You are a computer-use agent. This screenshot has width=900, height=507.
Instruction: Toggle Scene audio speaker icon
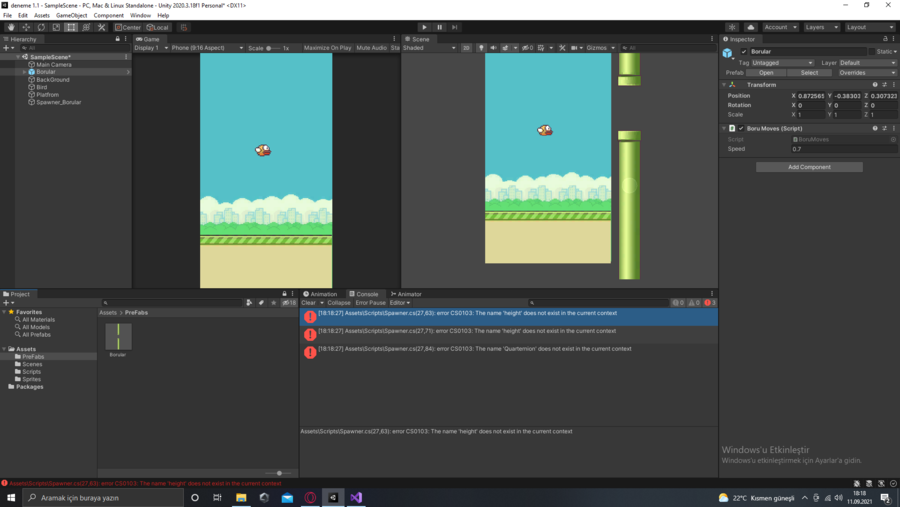493,48
